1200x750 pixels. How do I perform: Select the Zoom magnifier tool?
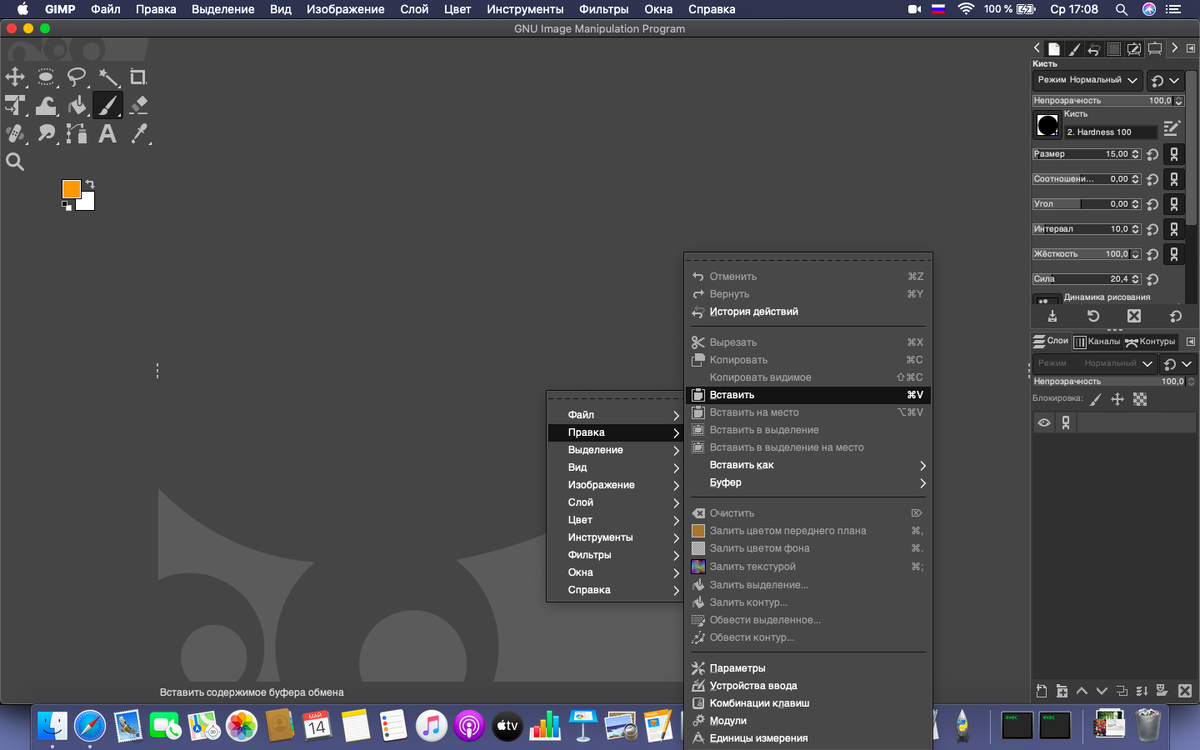point(15,161)
